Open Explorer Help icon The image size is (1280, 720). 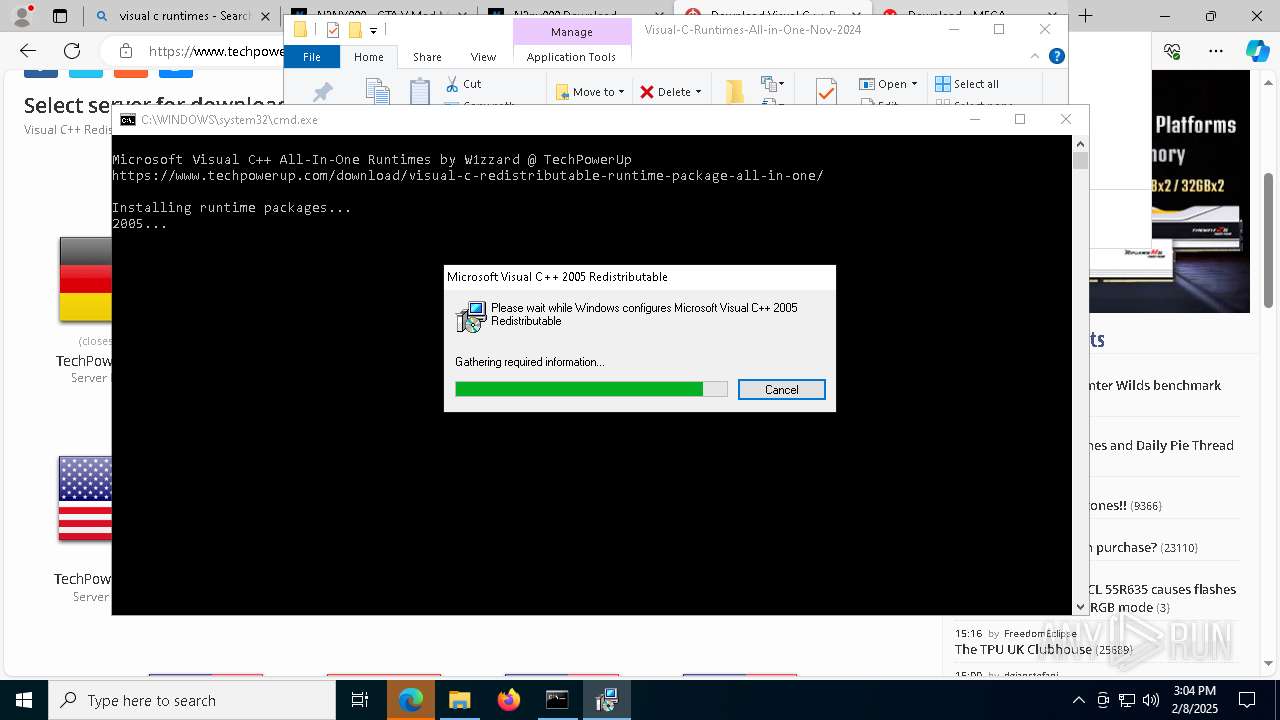tap(1056, 57)
